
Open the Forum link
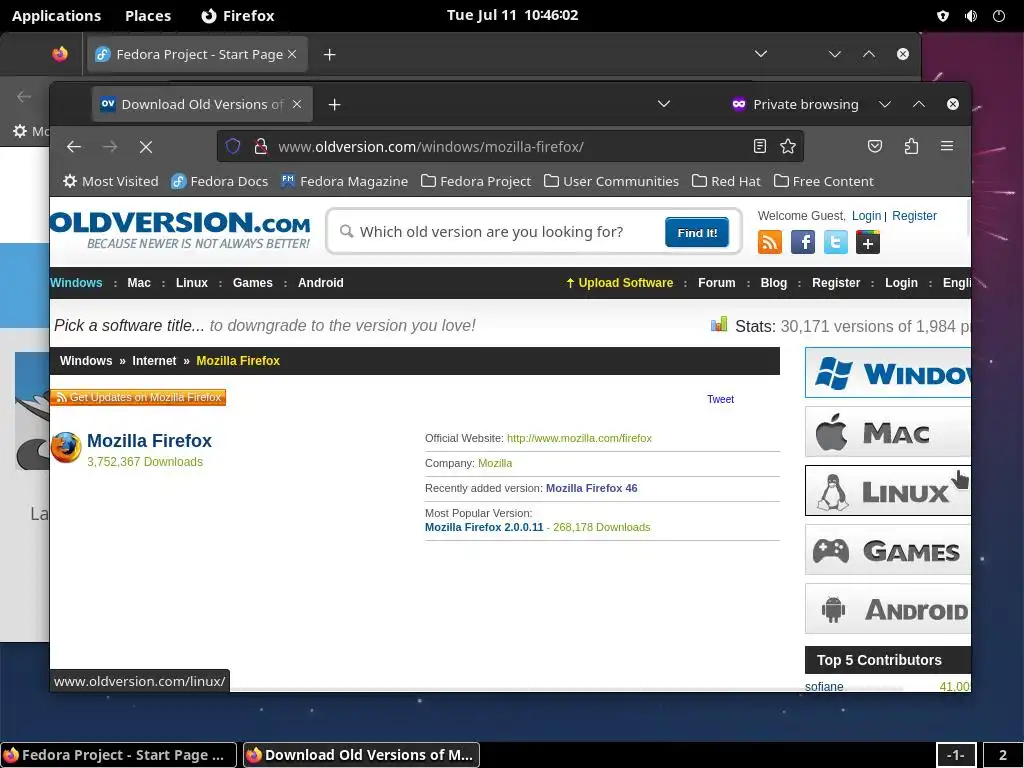(x=716, y=283)
